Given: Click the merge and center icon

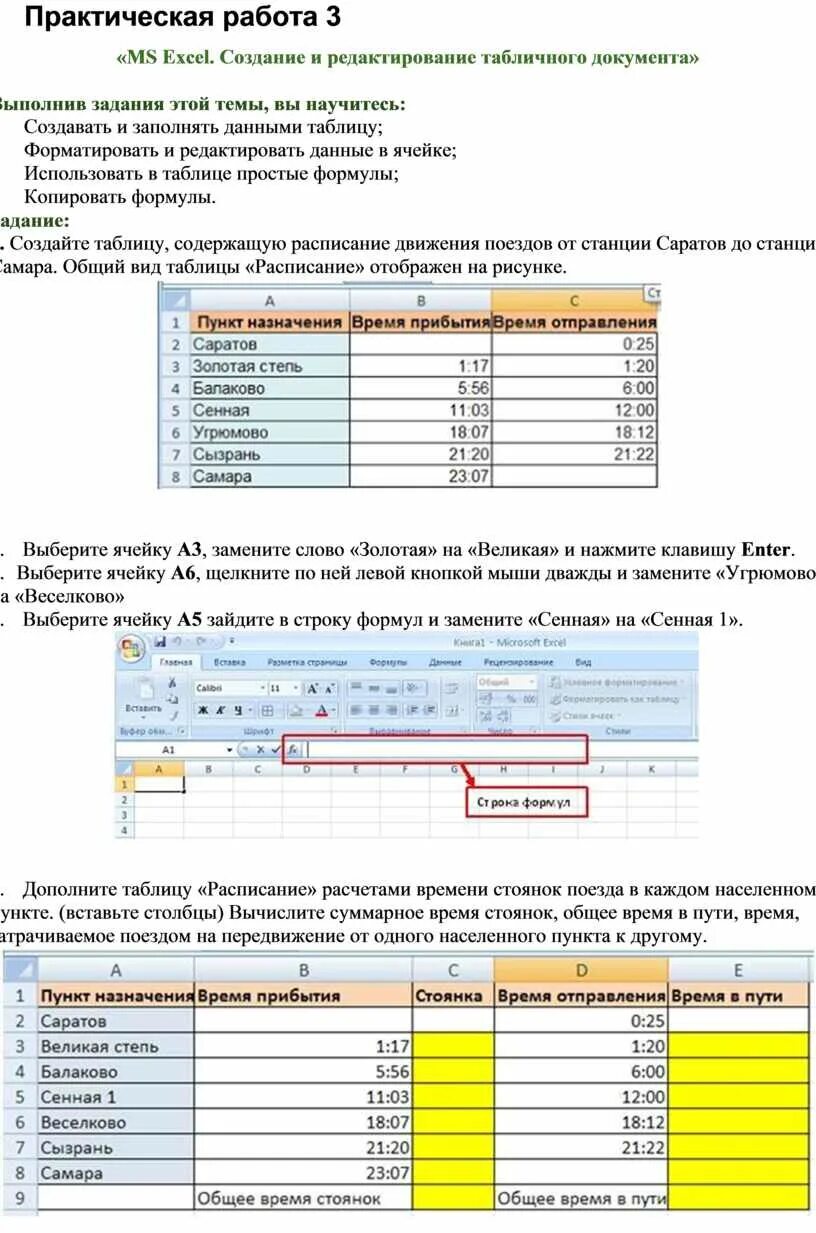Looking at the screenshot, I should [451, 709].
